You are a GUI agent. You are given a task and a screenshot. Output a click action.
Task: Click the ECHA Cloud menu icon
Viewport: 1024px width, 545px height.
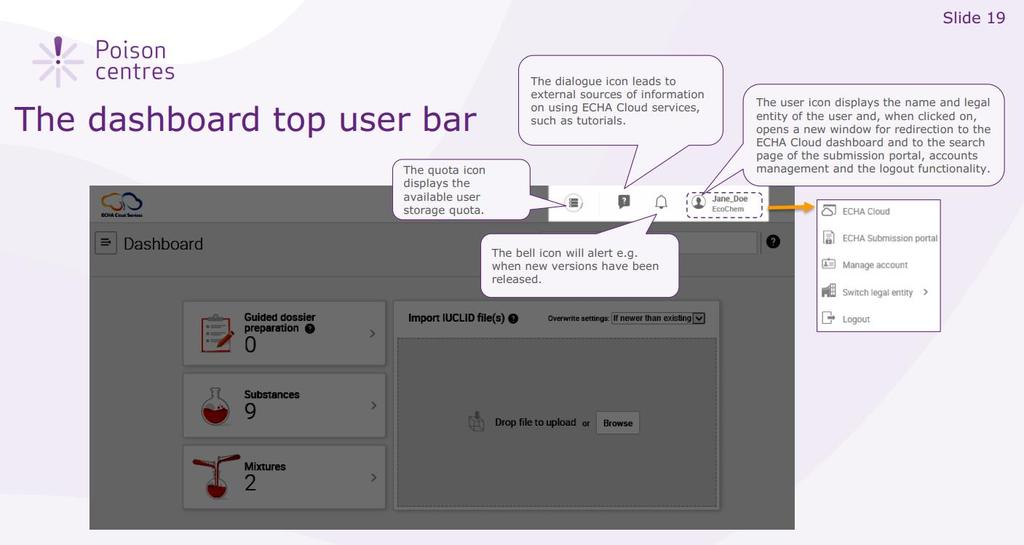coord(828,210)
